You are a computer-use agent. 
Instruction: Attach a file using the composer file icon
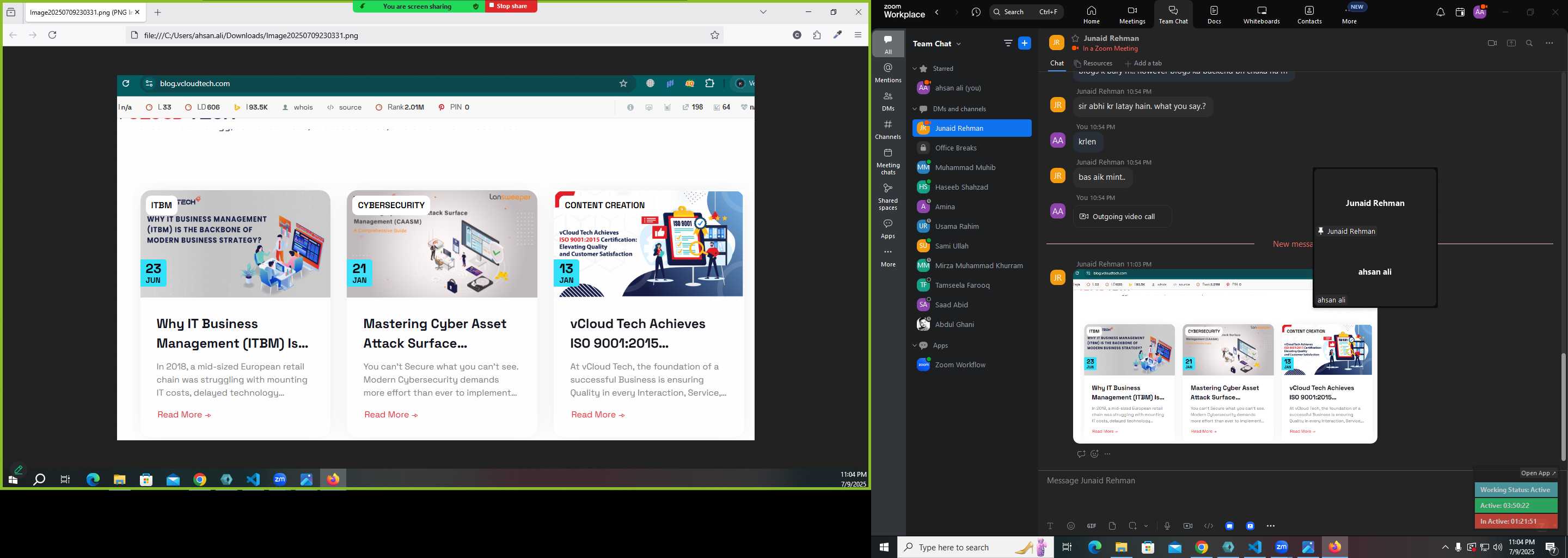[1112, 526]
